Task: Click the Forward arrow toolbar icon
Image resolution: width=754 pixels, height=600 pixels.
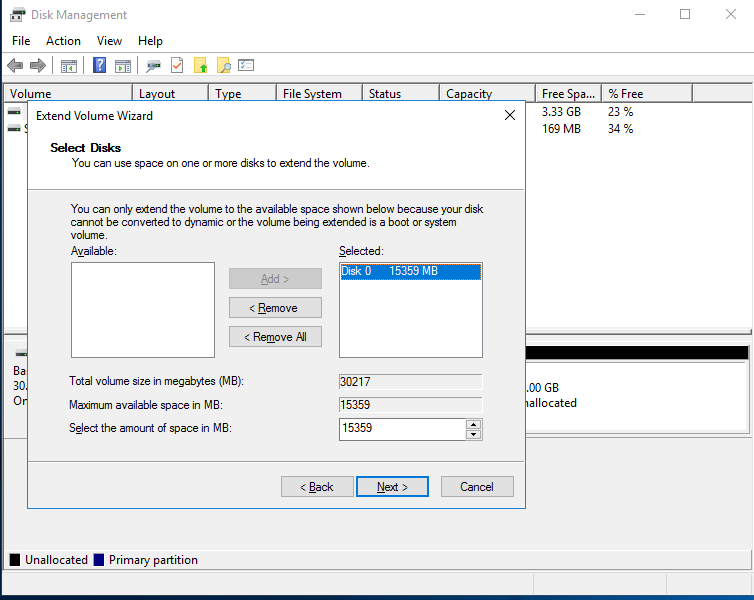Action: (x=38, y=66)
